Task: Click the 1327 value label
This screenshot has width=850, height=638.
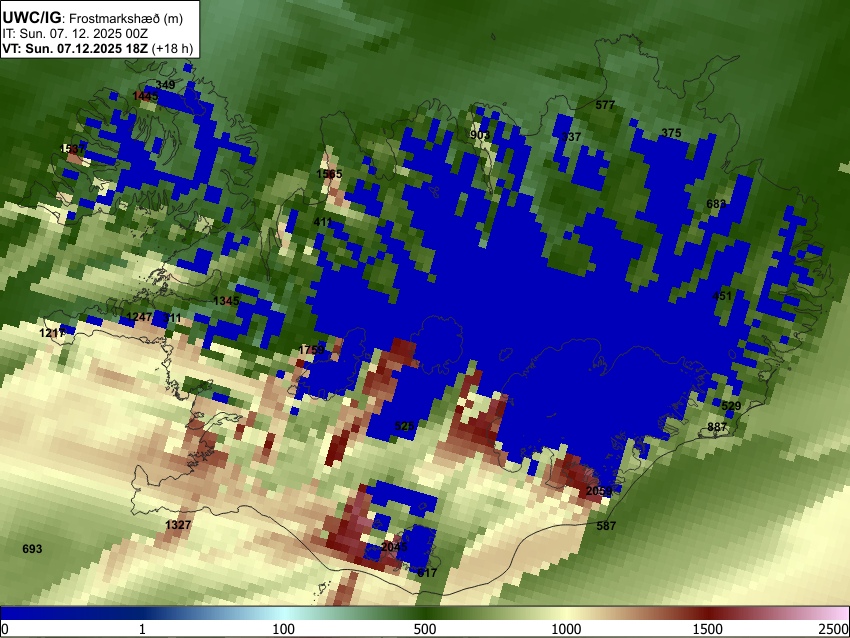Action: tap(178, 524)
